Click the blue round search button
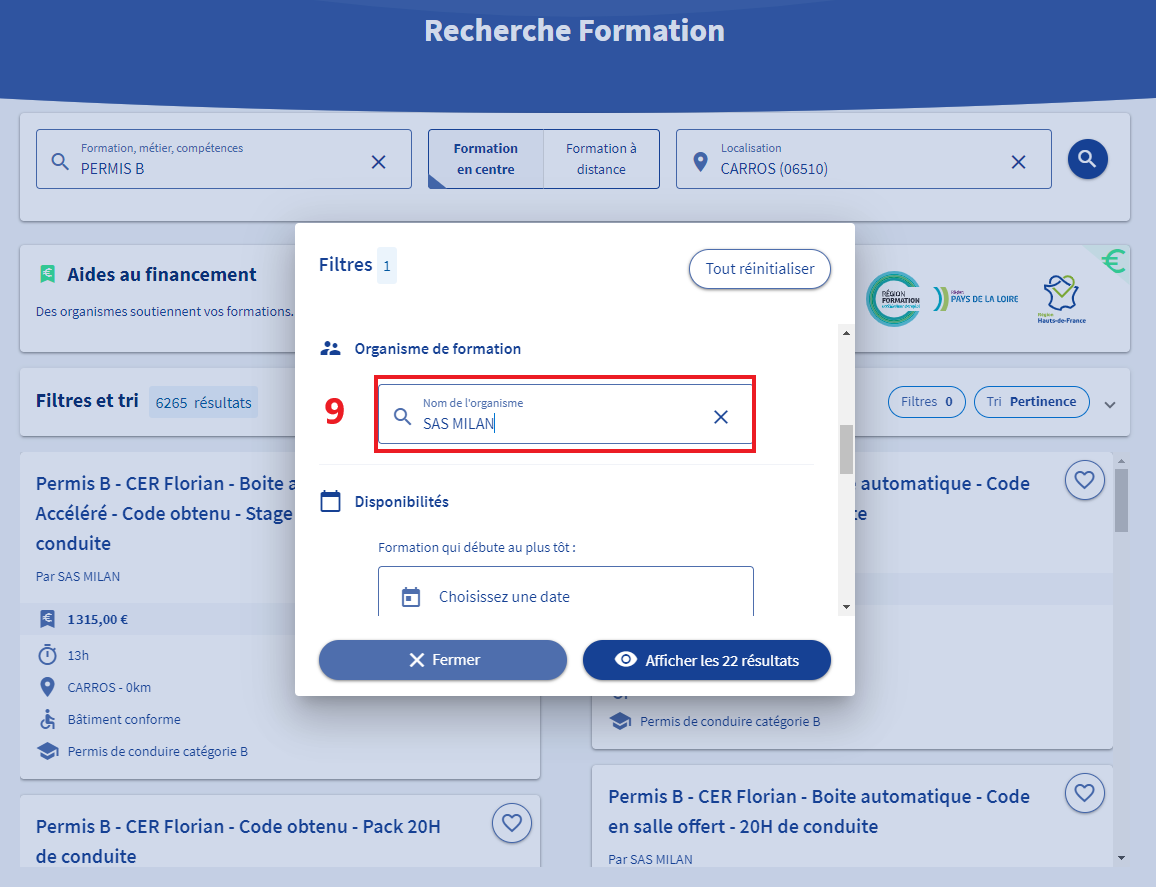The width and height of the screenshot is (1156, 887). pyautogui.click(x=1087, y=158)
